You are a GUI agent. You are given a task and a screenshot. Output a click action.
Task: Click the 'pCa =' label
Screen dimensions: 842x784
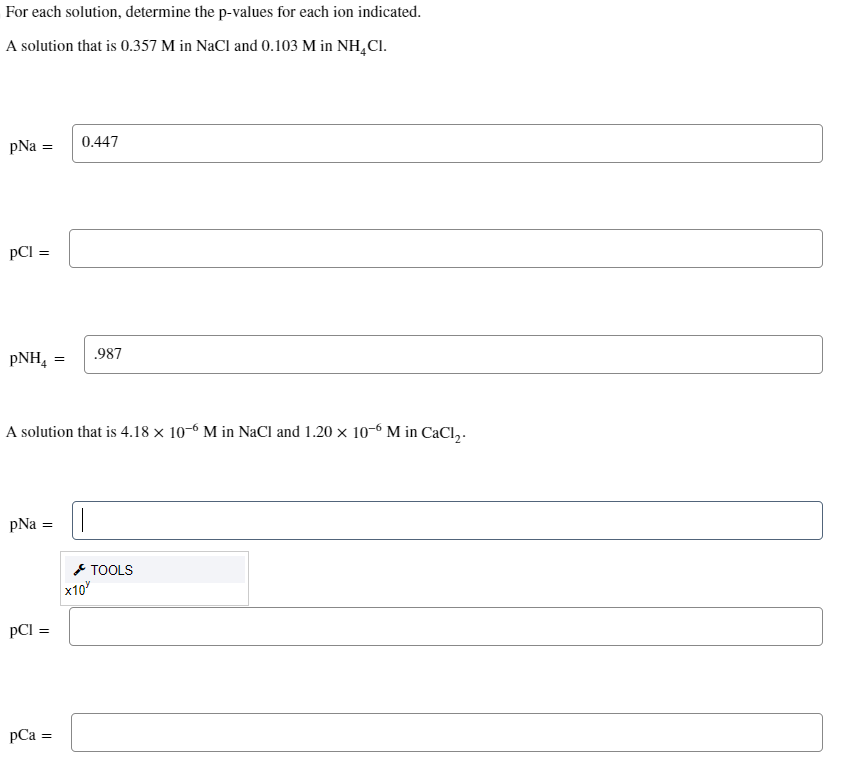click(x=30, y=736)
